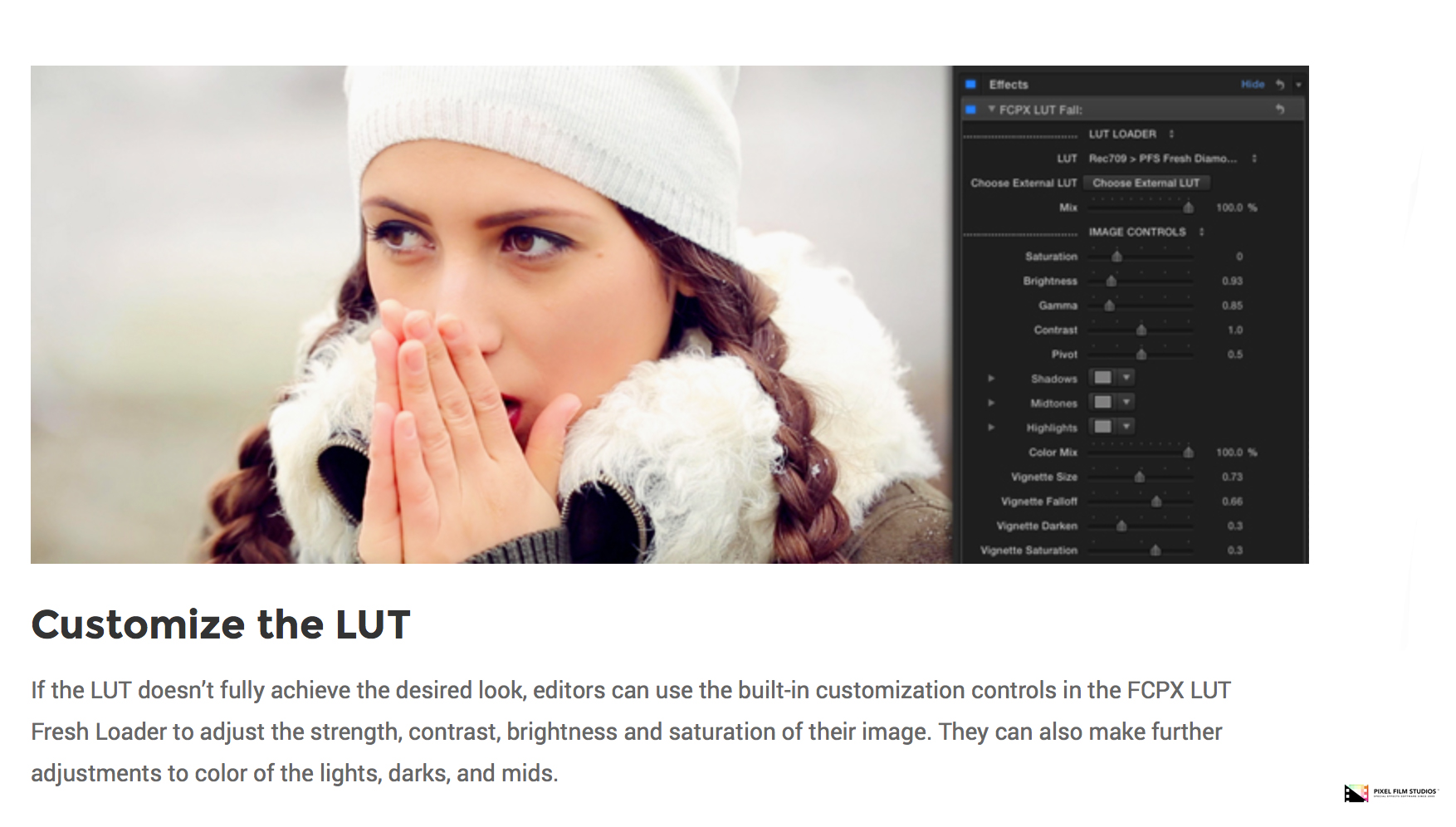Expand the Shadows color parameter
This screenshot has height=827, width=1456.
(x=991, y=379)
